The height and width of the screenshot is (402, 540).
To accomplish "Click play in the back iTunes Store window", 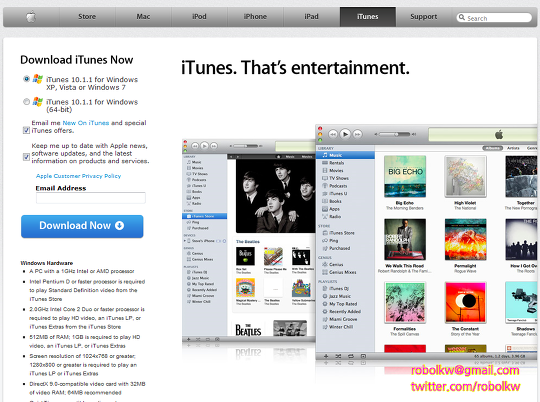I will coord(204,146).
